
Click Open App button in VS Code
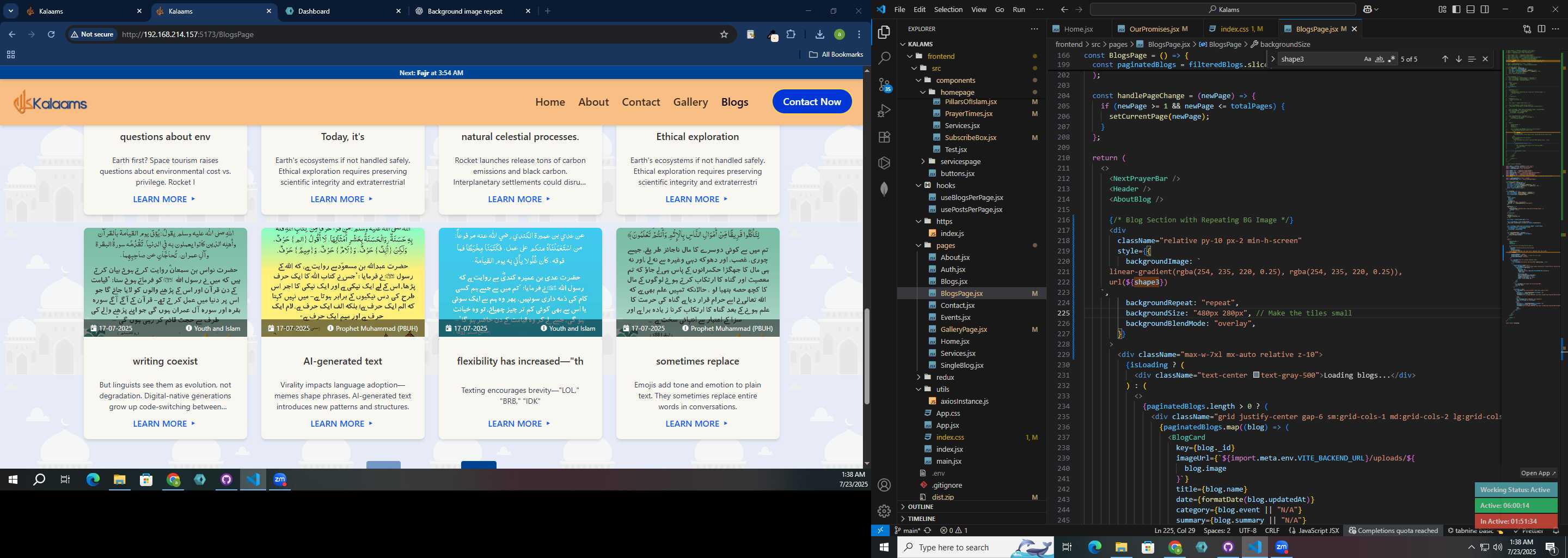(x=1538, y=474)
